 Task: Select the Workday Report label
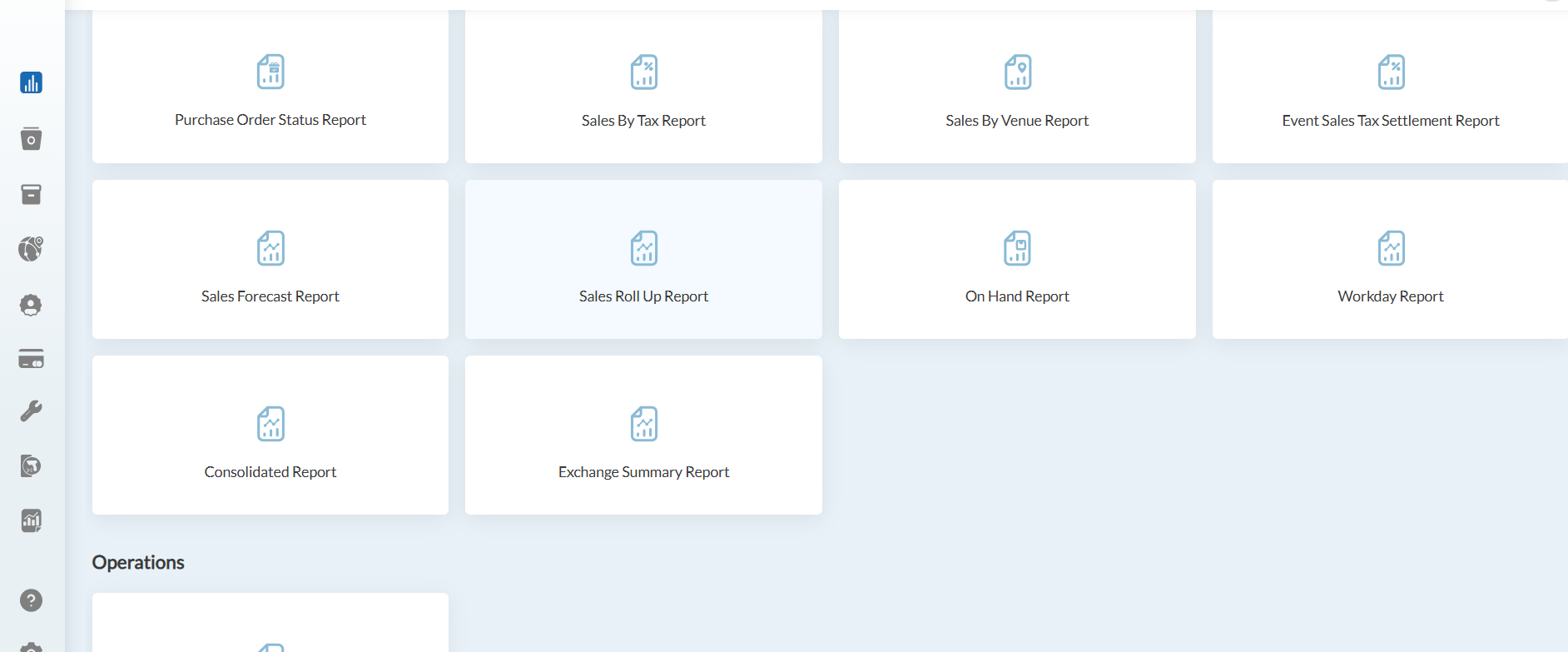1391,296
